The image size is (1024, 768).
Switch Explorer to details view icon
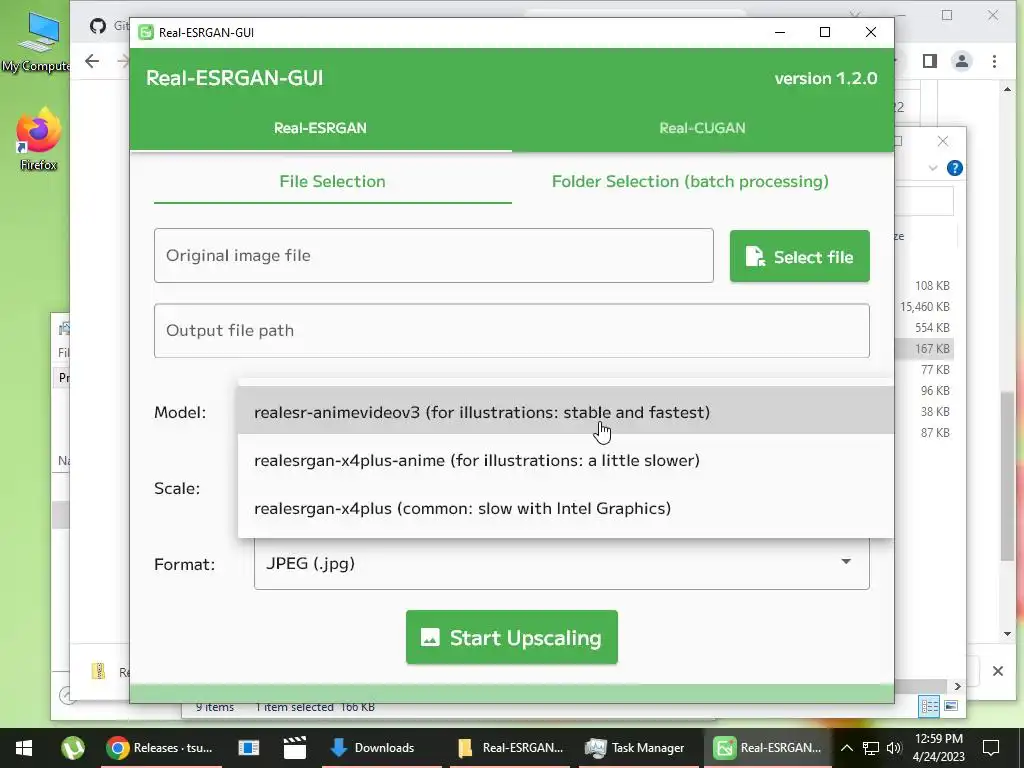[x=929, y=706]
